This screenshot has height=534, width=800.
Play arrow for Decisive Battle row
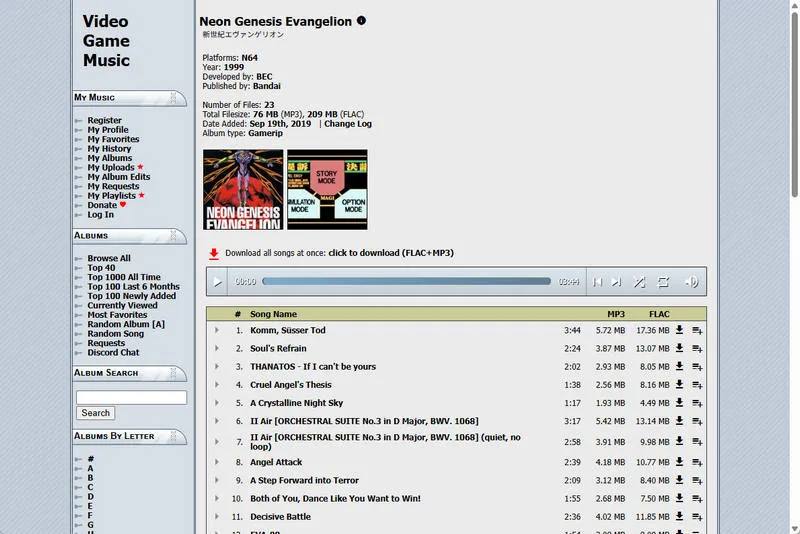click(217, 517)
